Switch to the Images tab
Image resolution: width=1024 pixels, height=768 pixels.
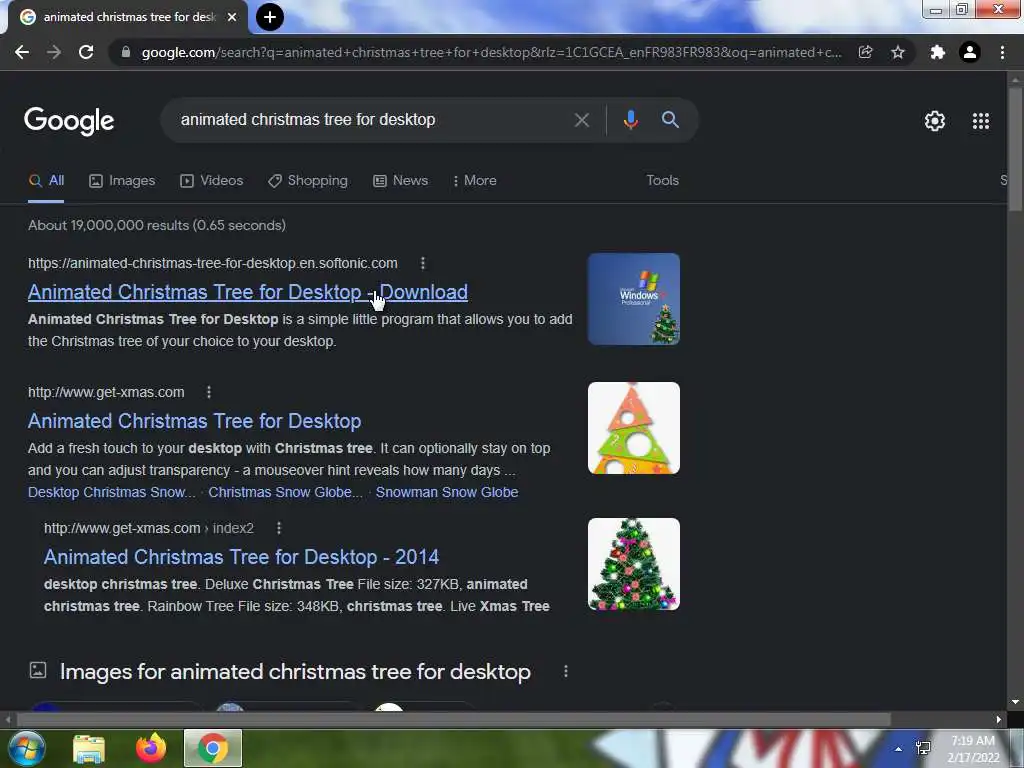[x=122, y=181]
